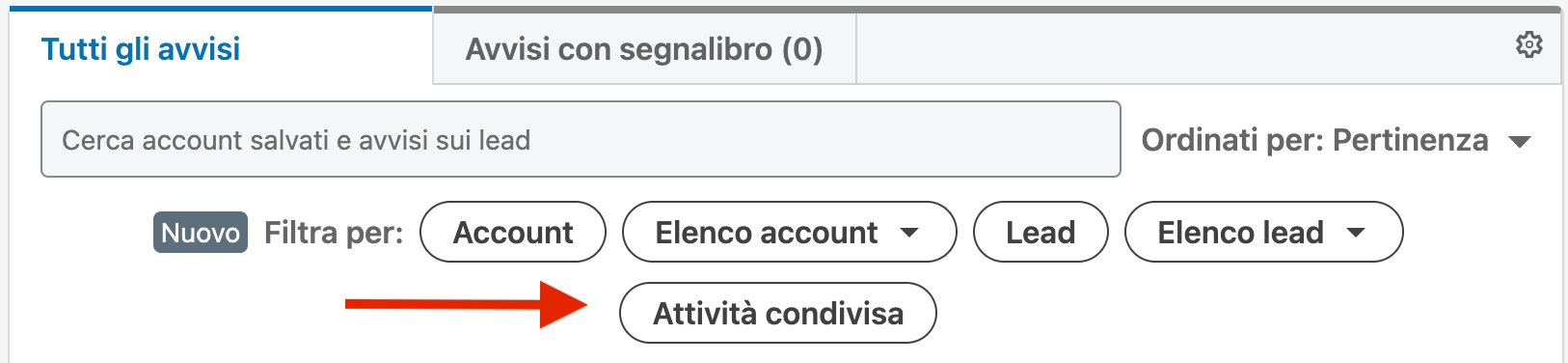Click the Nuovo badge label

tap(201, 233)
